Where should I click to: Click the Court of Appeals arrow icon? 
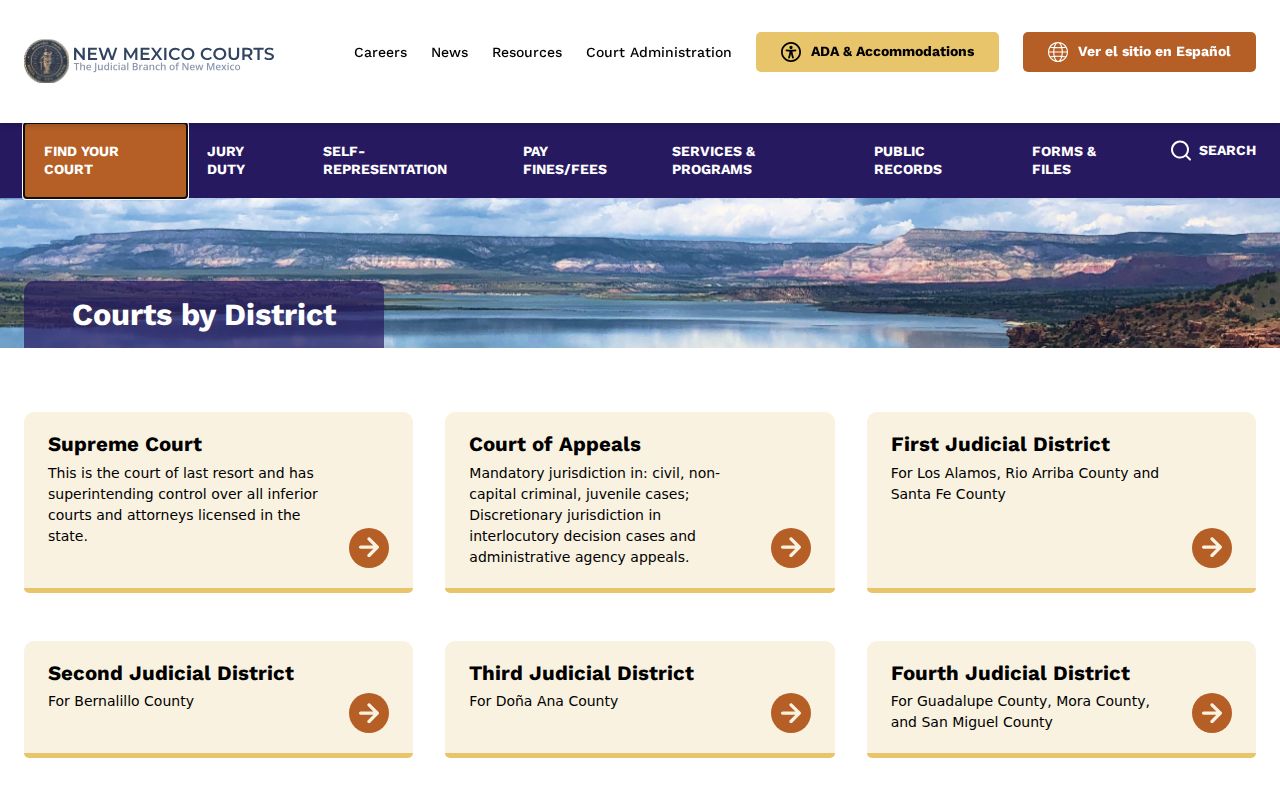pos(791,548)
